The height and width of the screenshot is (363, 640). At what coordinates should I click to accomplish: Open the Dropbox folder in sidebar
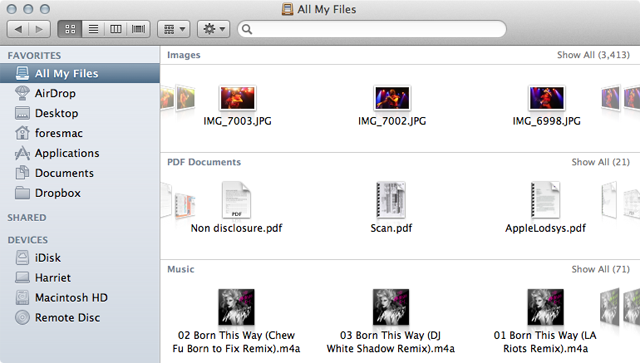pos(80,193)
